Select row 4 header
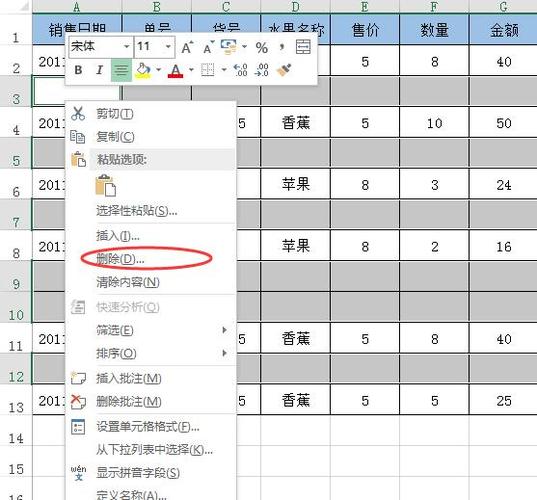 coord(16,122)
